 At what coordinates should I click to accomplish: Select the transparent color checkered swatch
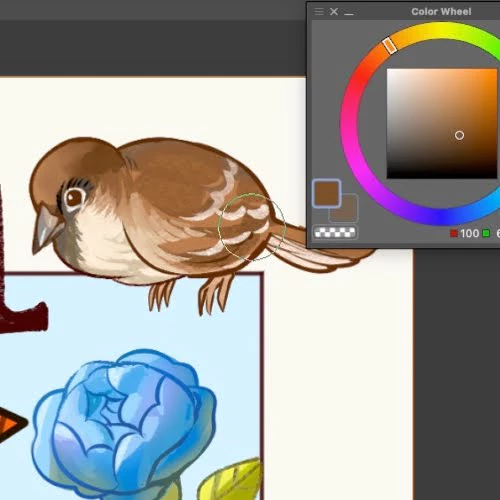coord(335,232)
